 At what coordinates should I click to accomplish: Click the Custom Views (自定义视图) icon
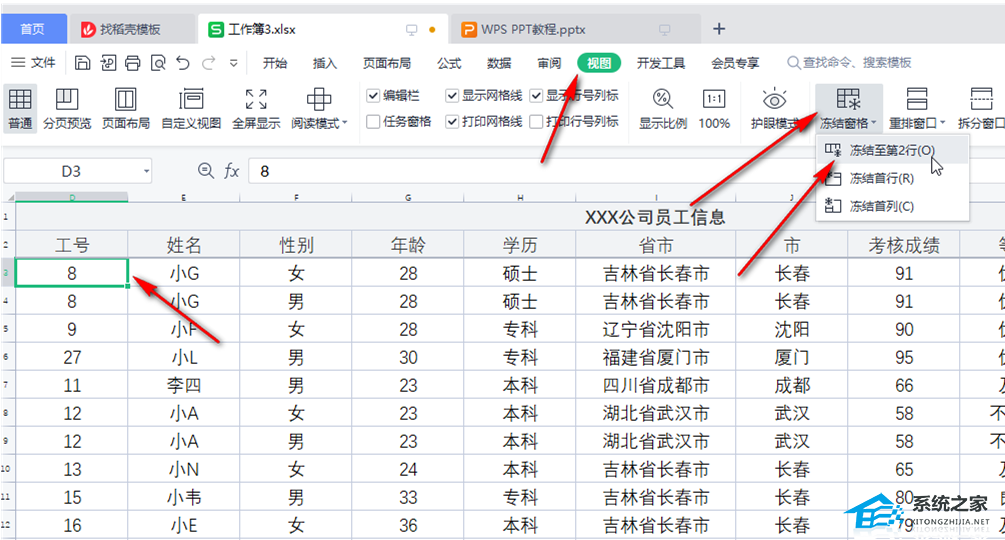191,100
